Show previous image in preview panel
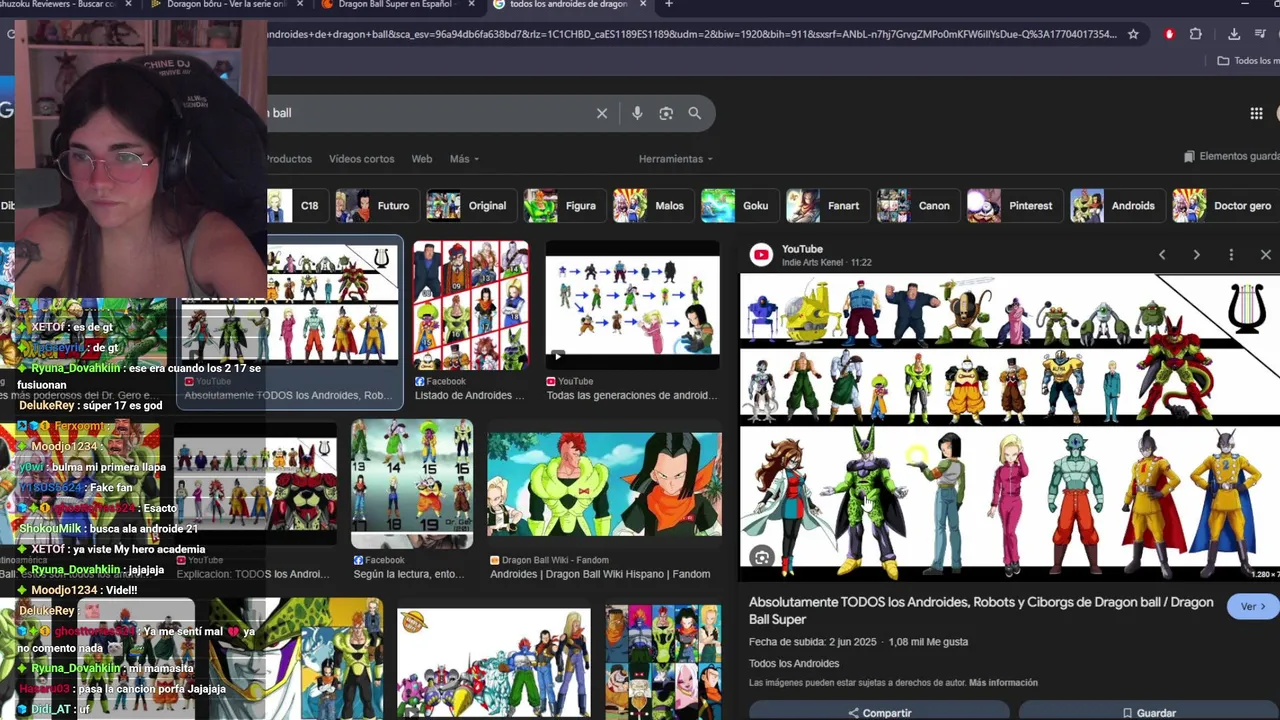Screen dimensions: 1280x720 point(1162,255)
